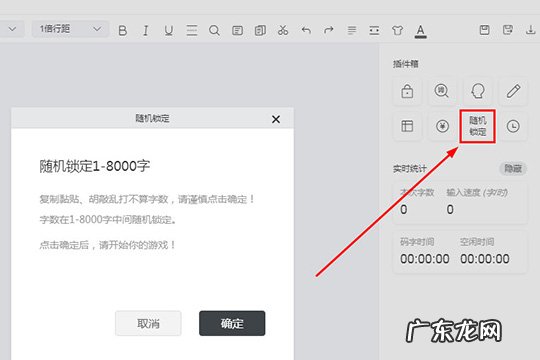Click the table layout plugin icon
Screen dimensions: 540x360
[407, 126]
